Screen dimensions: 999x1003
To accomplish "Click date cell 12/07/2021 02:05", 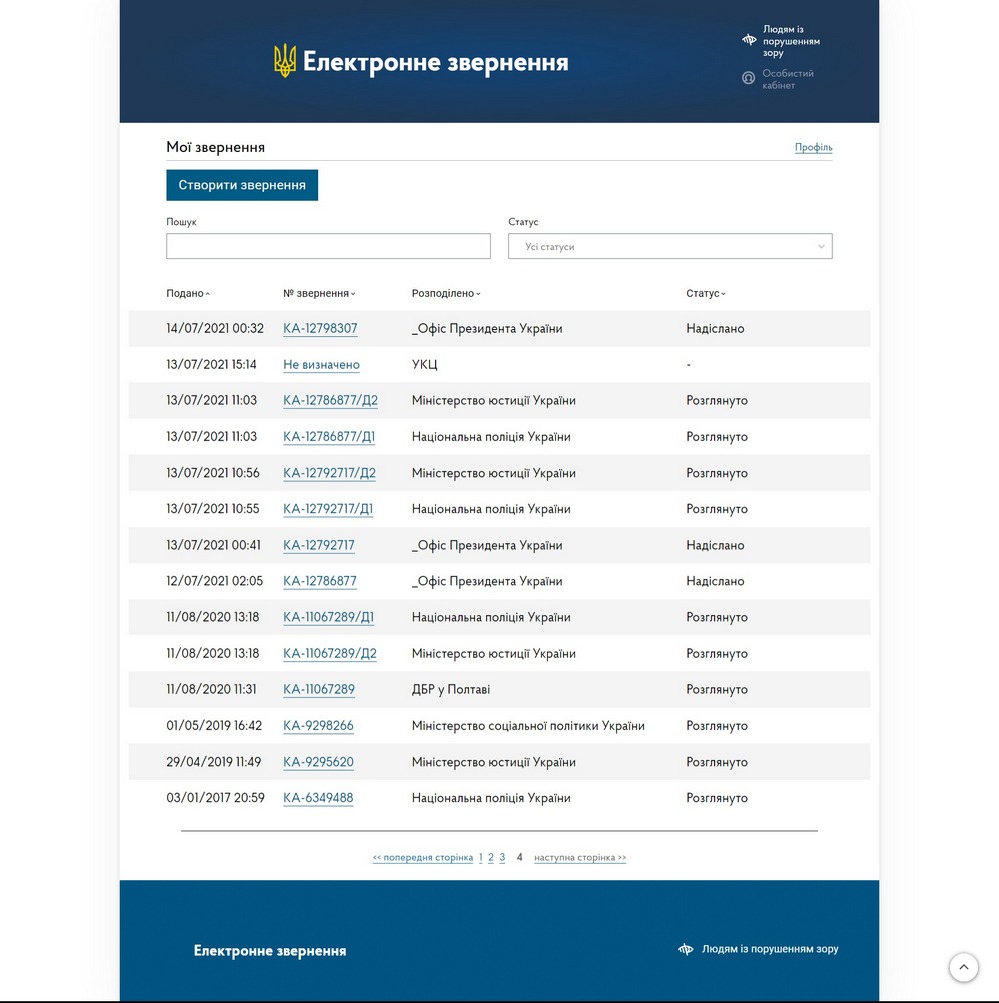I will click(x=214, y=581).
